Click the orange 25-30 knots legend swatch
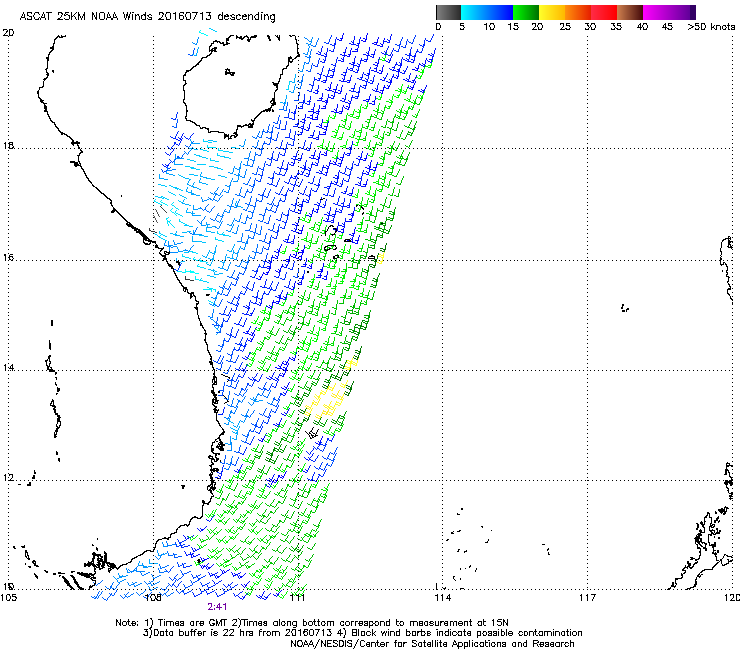This screenshot has width=740, height=650. (578, 12)
